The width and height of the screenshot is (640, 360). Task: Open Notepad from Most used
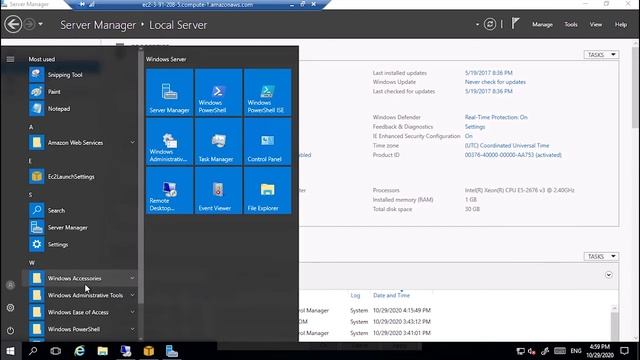[x=80, y=109]
